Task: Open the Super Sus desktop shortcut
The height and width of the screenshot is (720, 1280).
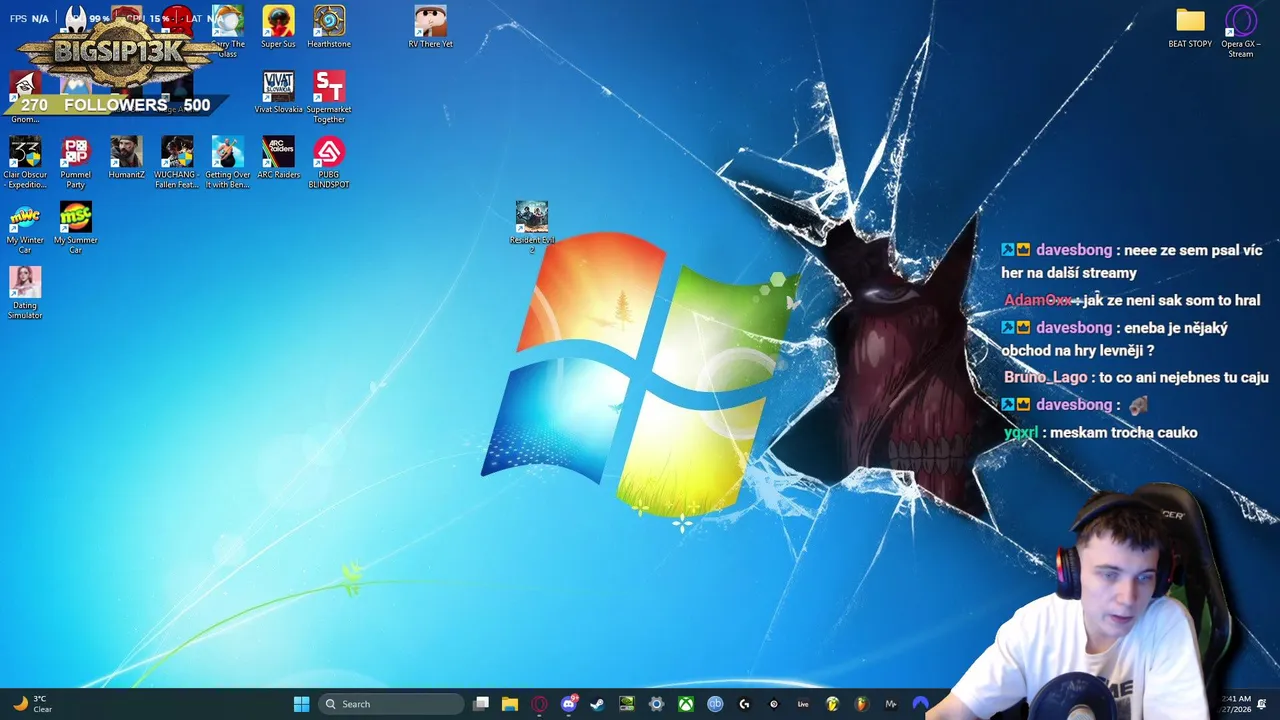Action: [x=278, y=27]
